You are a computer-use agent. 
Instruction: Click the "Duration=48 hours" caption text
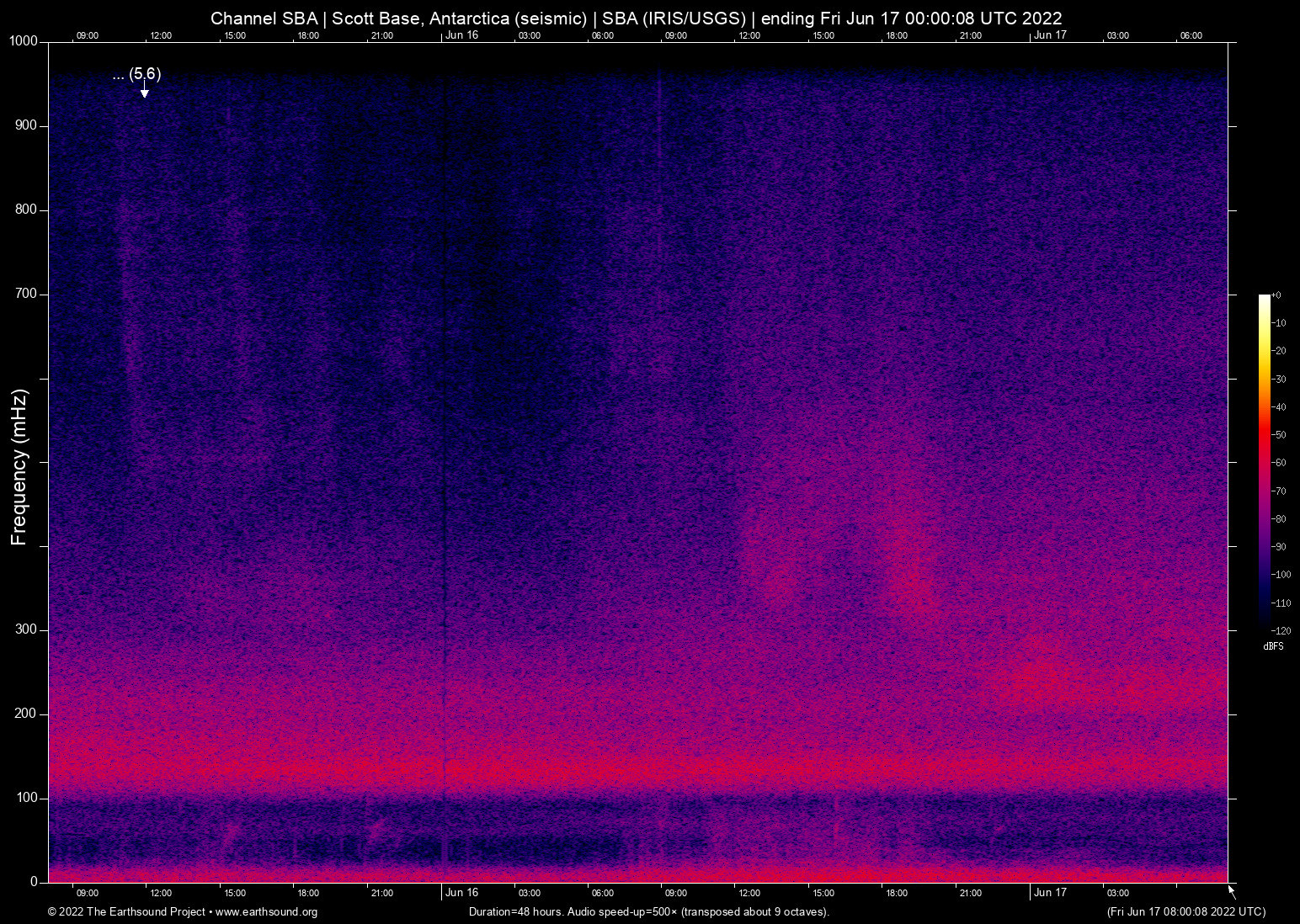pos(516,912)
